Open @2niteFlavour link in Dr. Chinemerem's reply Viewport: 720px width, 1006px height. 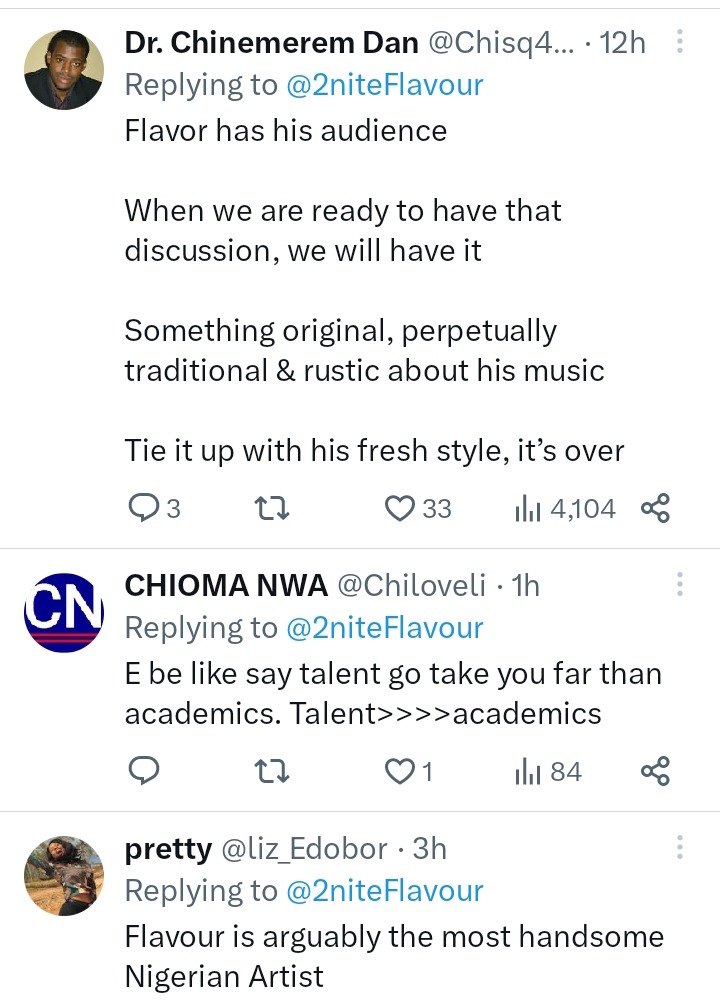pyautogui.click(x=384, y=85)
